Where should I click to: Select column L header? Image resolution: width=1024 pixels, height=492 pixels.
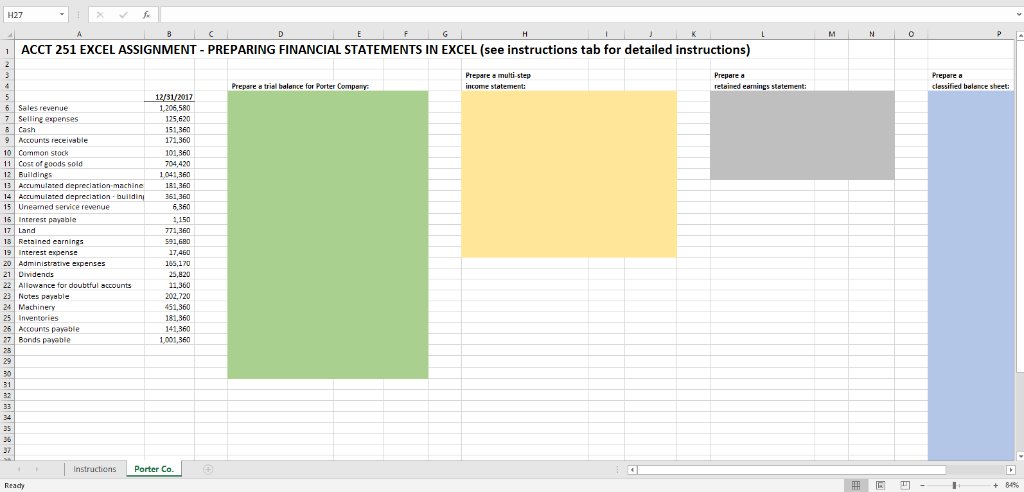[x=761, y=35]
